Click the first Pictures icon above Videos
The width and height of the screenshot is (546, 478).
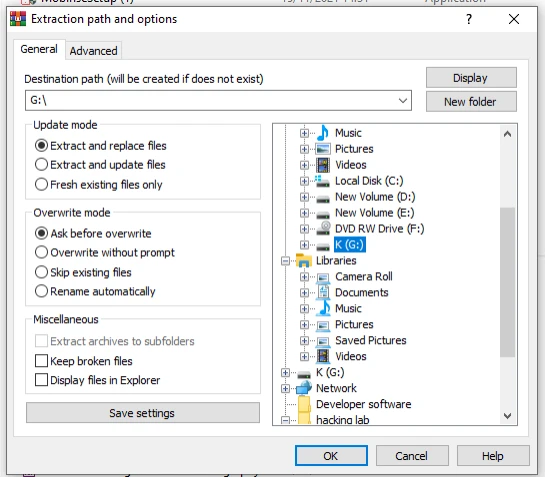[323, 149]
